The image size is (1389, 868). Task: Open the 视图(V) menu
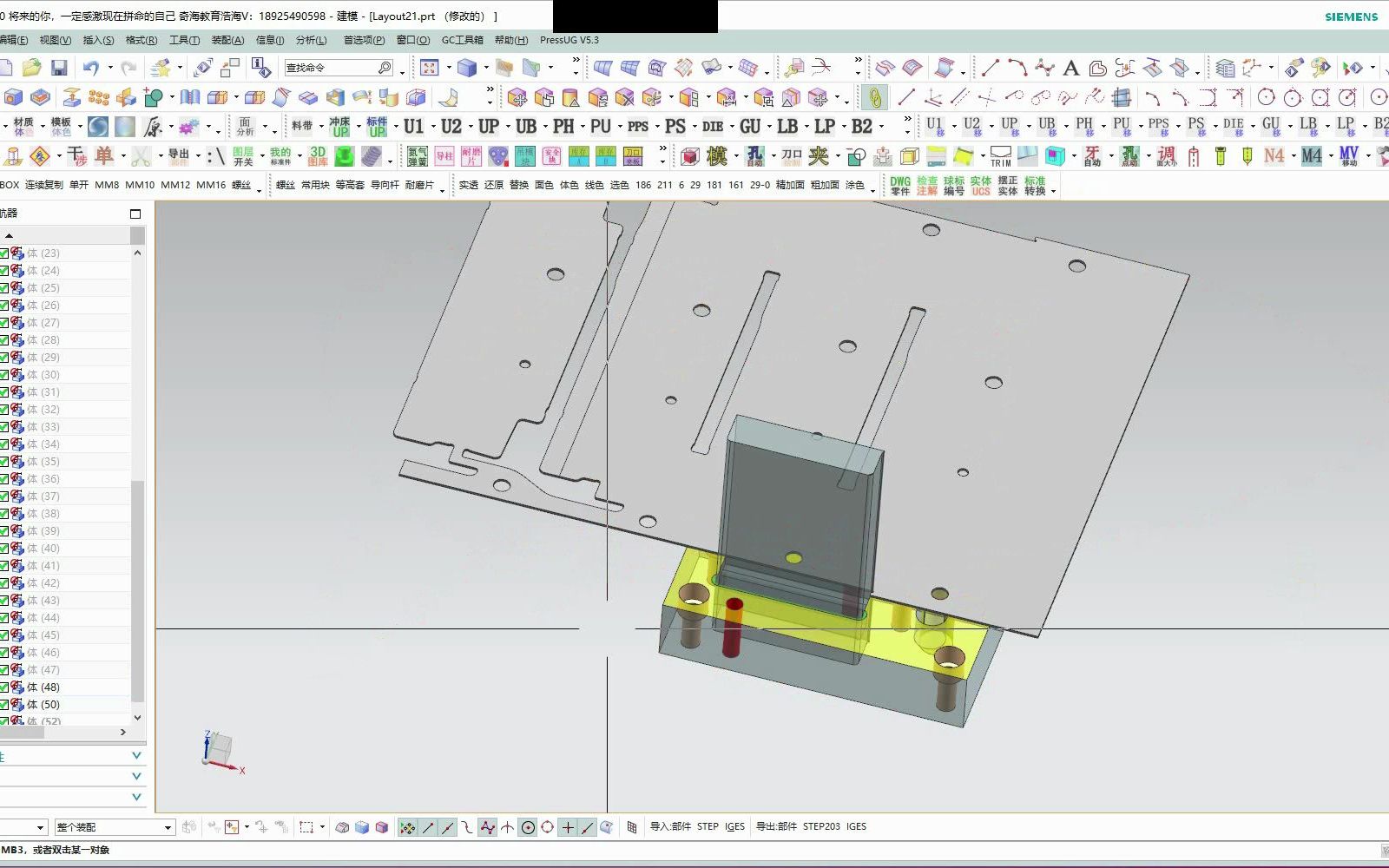[x=55, y=40]
